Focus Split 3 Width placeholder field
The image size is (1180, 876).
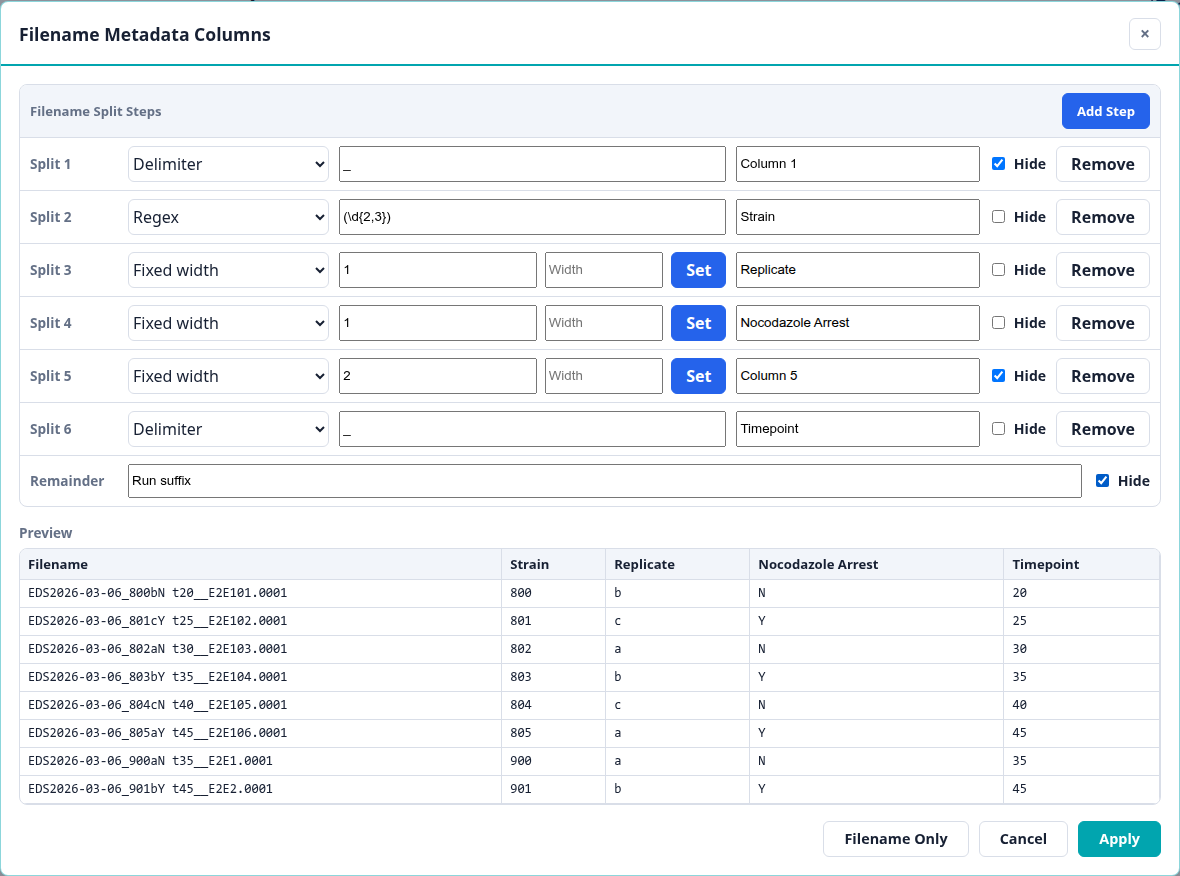pyautogui.click(x=604, y=270)
